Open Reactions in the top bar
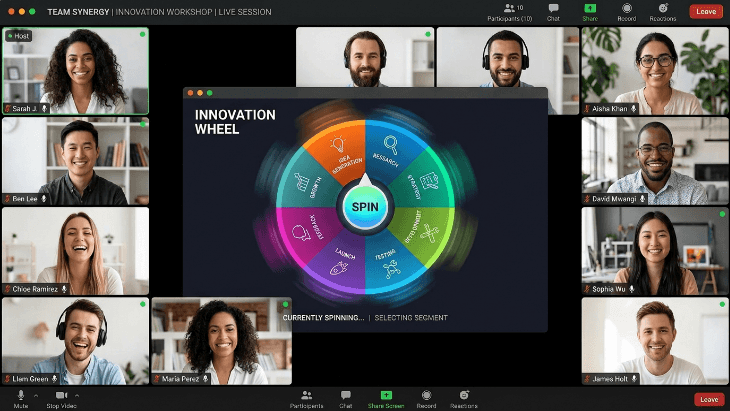730x411 pixels. point(662,13)
